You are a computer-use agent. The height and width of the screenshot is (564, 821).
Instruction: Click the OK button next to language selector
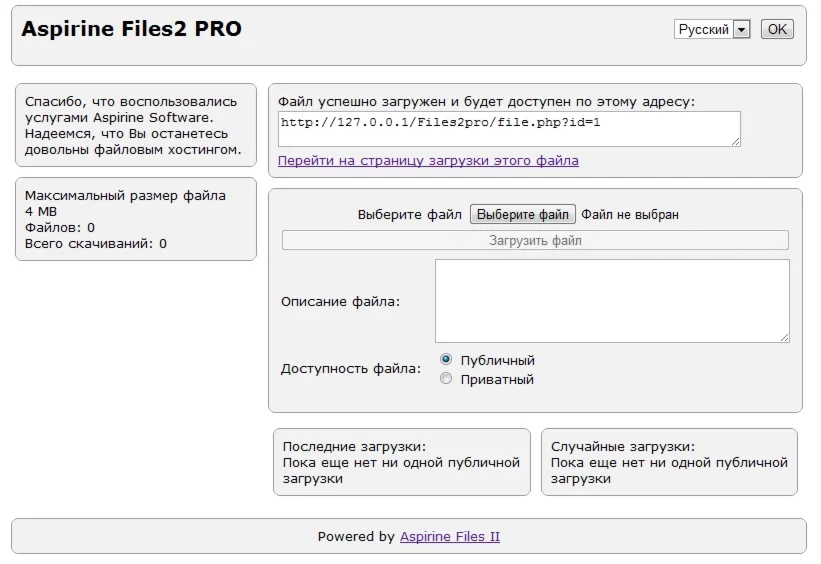tap(777, 30)
